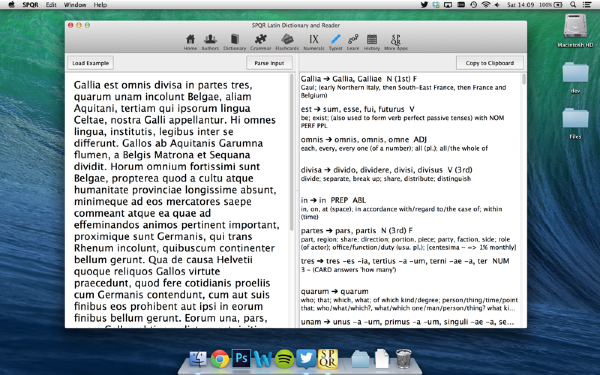This screenshot has width=600, height=375.
Task: Click the SPQR app icon in Dock
Action: pos(328,359)
